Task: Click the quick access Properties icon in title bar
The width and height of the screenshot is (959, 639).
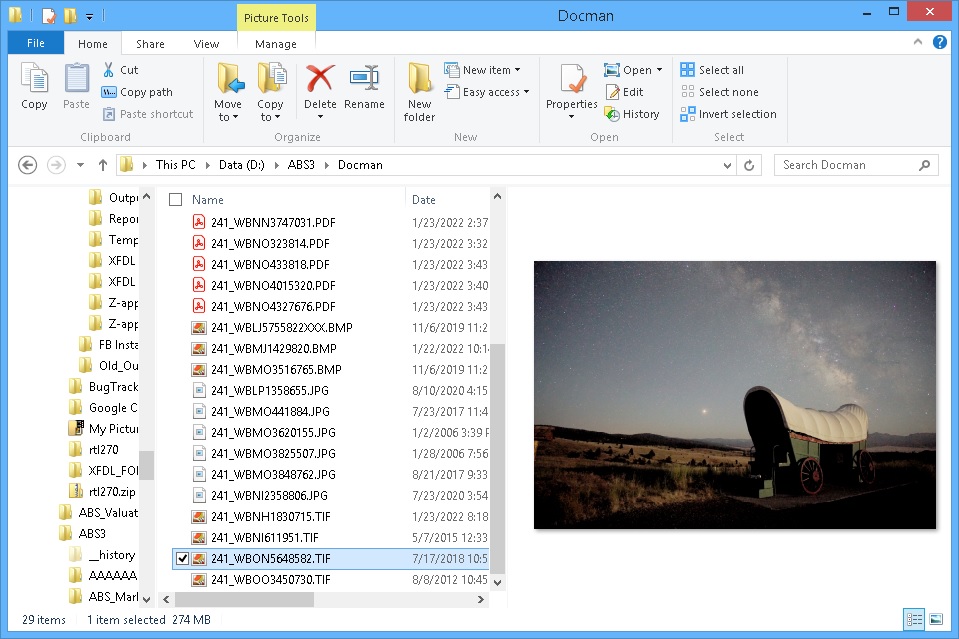Action: [x=49, y=15]
